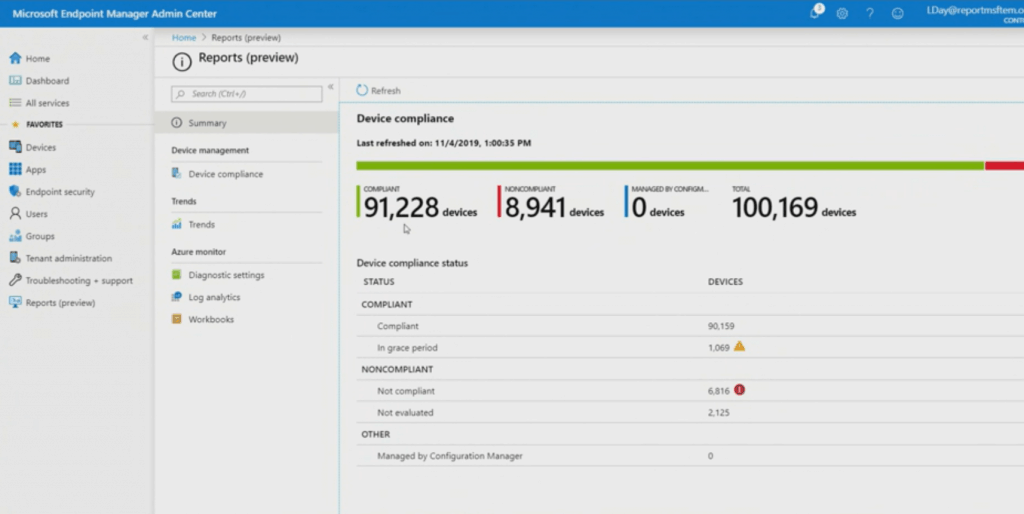
Task: Open the notifications bell icon
Action: [x=816, y=12]
